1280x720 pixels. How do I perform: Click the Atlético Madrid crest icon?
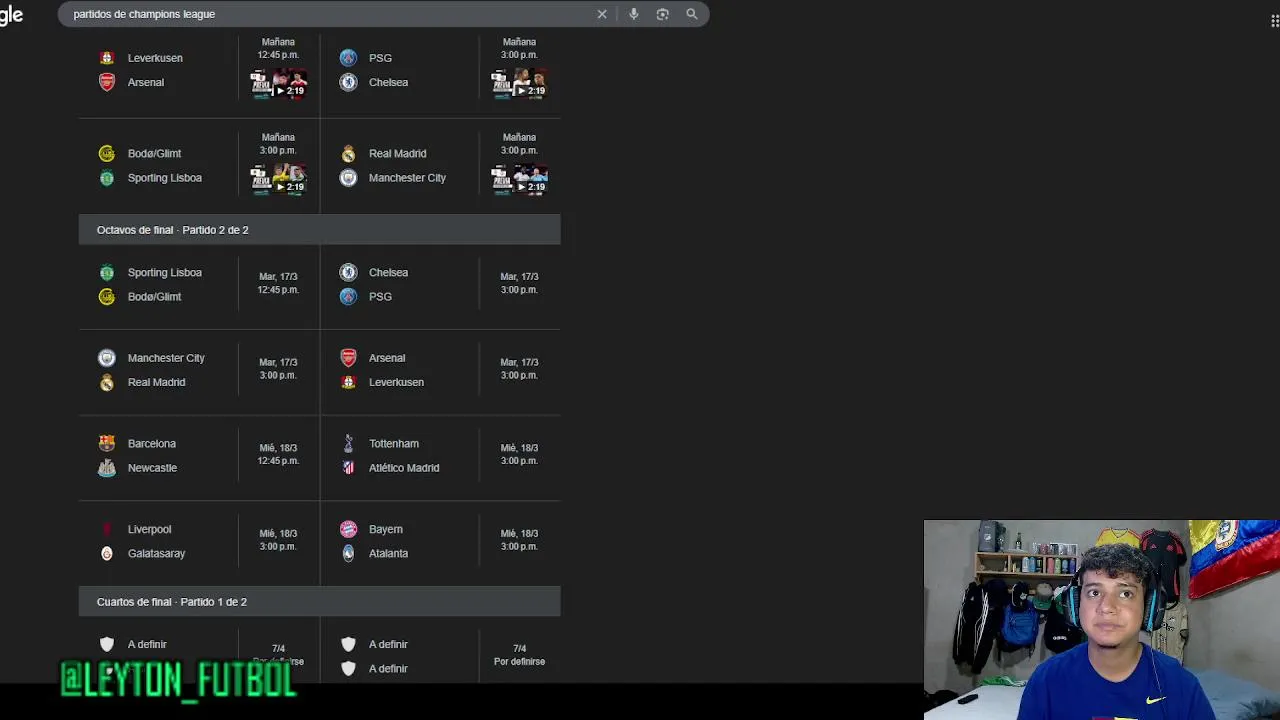click(348, 468)
